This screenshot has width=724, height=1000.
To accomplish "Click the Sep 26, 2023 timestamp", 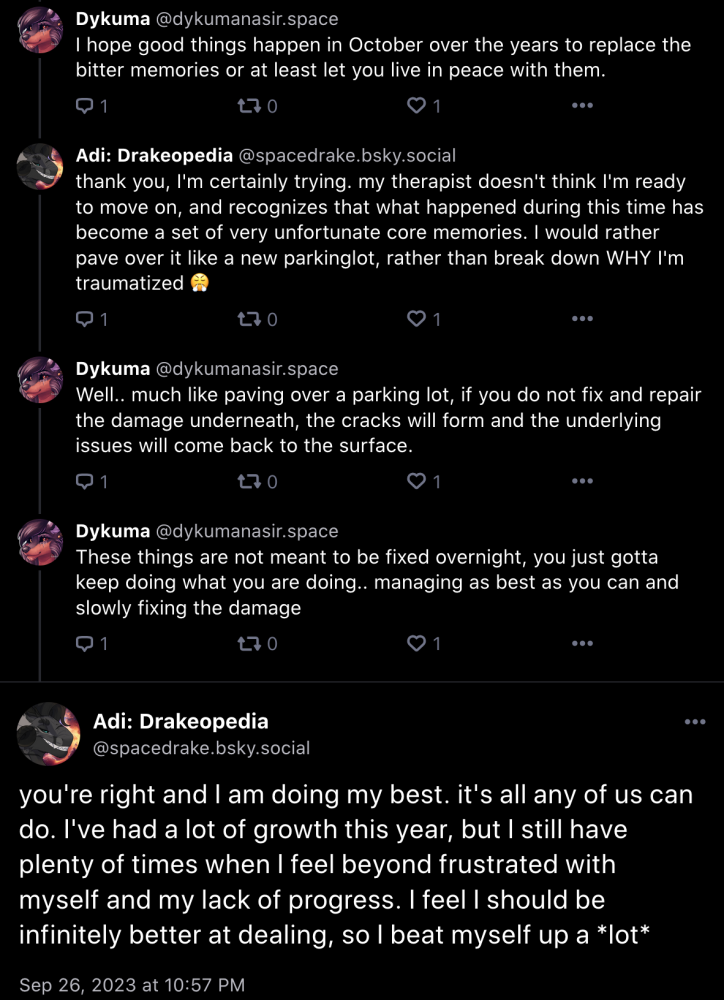I will (x=132, y=984).
